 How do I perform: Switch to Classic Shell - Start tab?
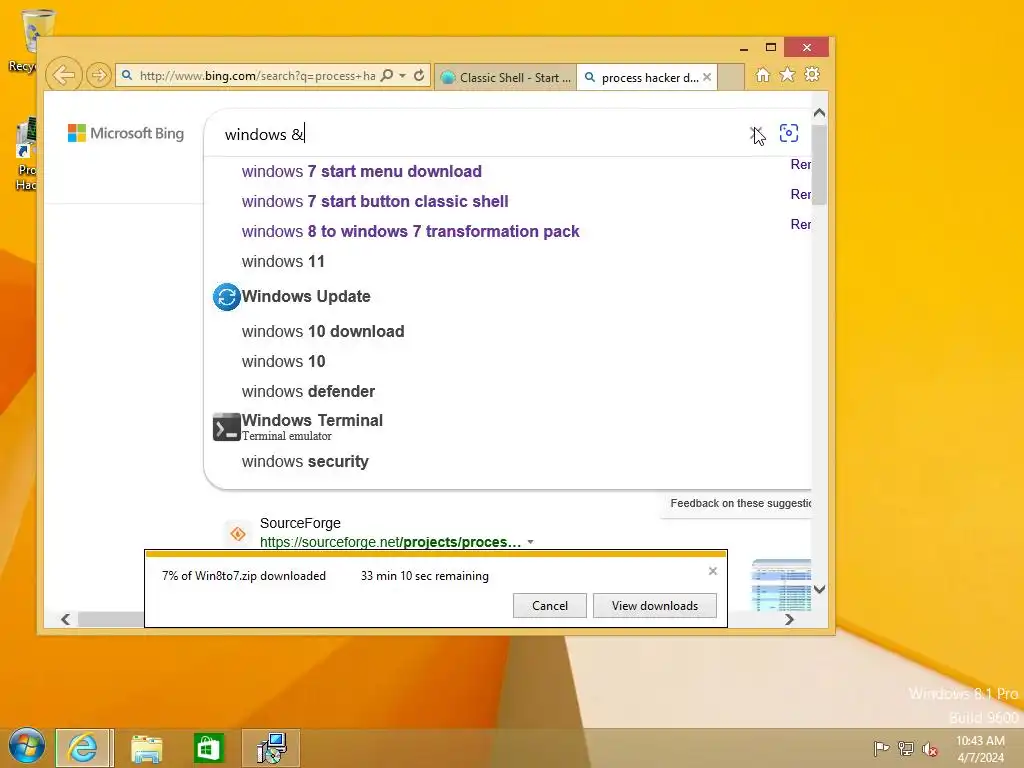[505, 78]
